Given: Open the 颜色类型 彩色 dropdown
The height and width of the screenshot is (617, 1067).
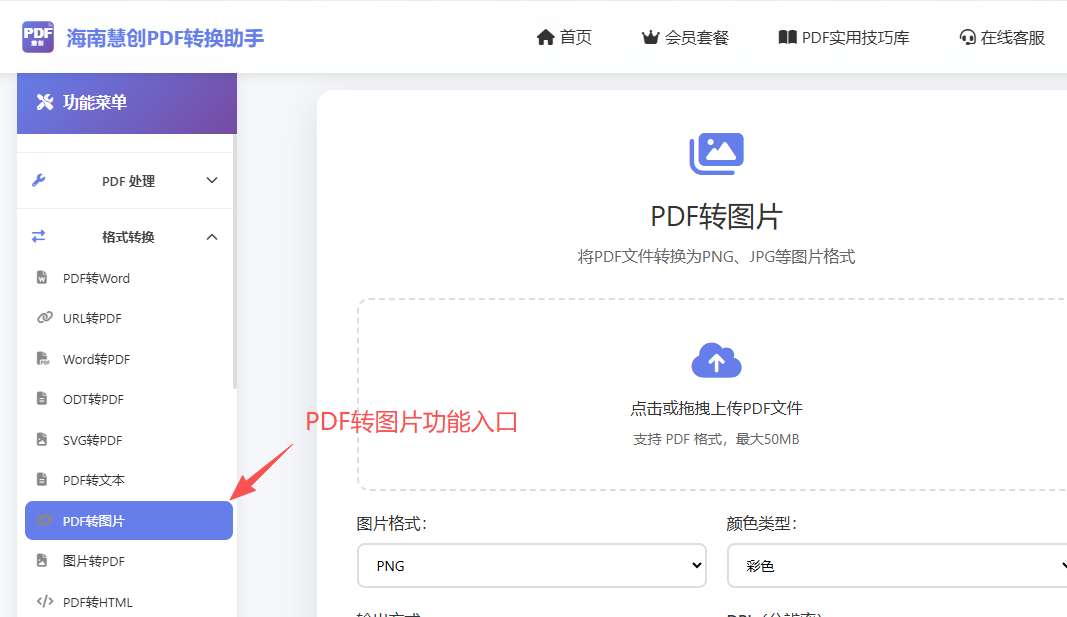Looking at the screenshot, I should pos(897,565).
